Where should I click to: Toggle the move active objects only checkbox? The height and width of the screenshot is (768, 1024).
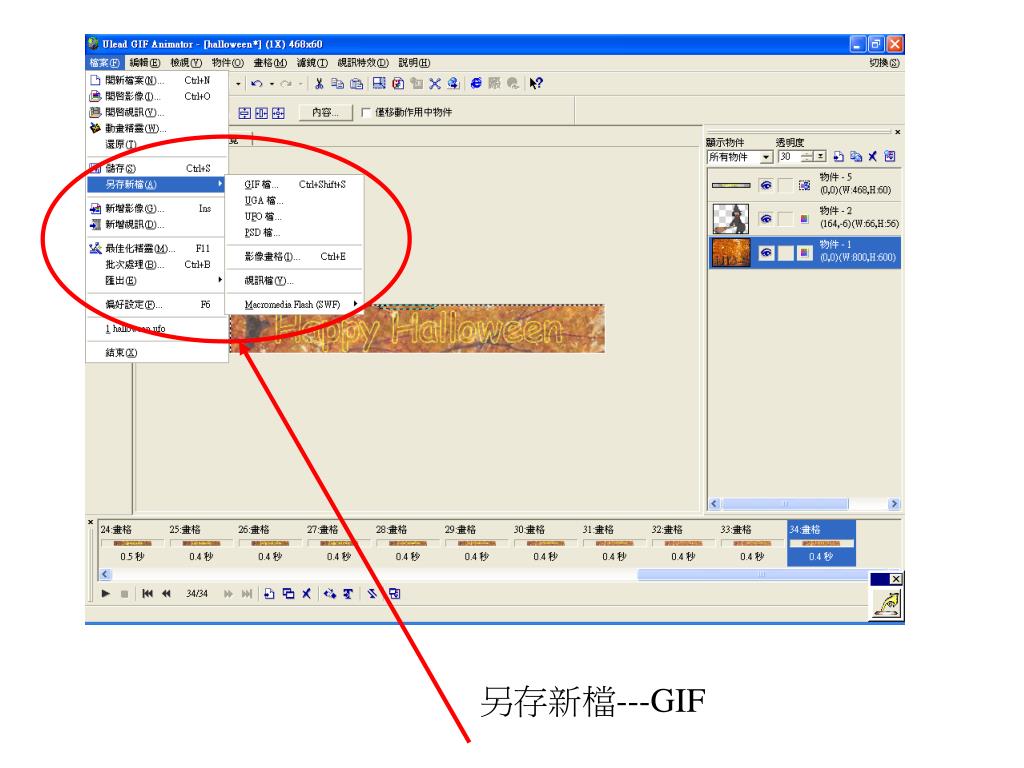point(366,112)
